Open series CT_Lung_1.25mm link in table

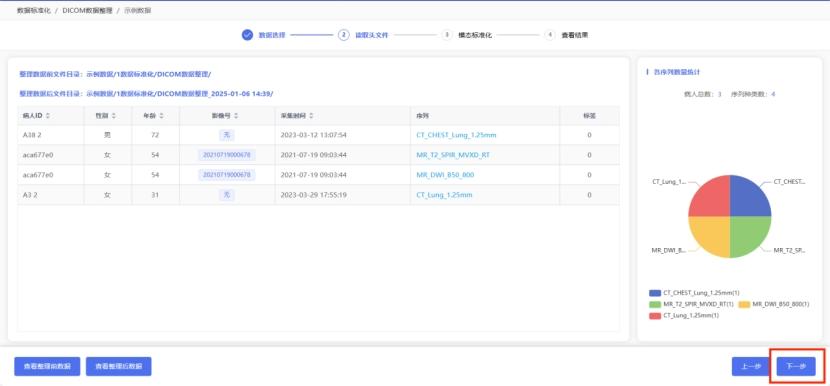click(x=444, y=195)
